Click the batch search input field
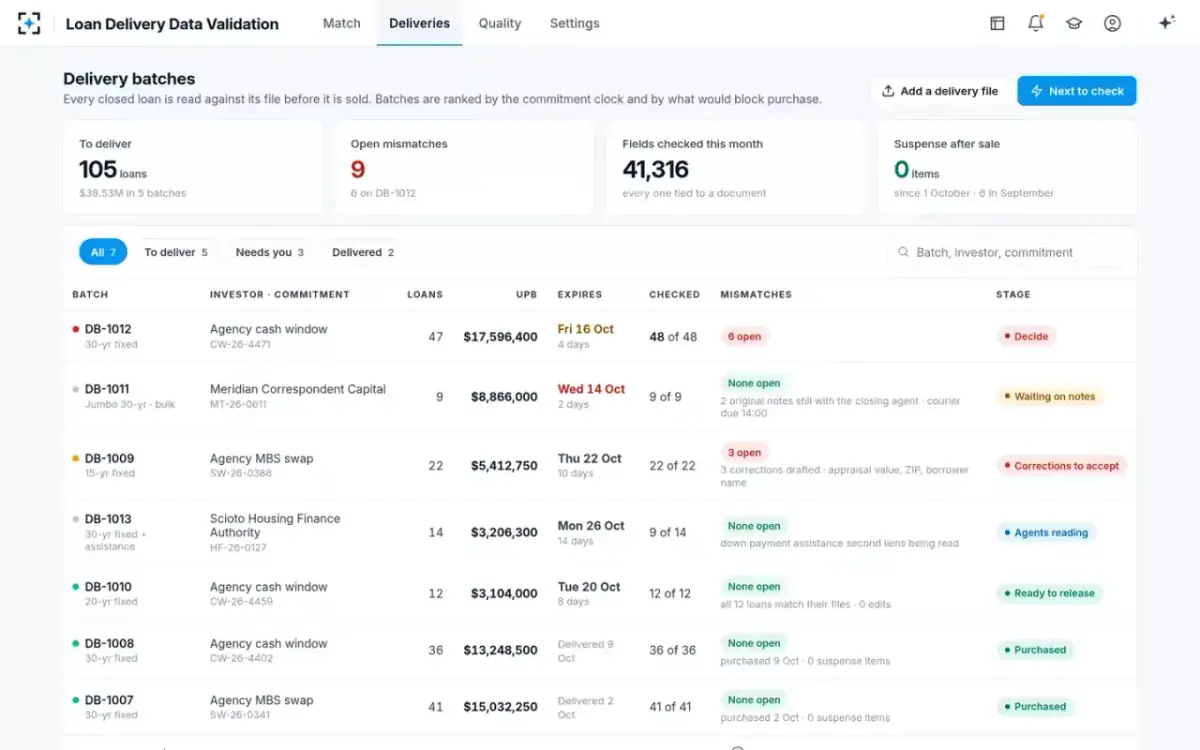 (1005, 253)
